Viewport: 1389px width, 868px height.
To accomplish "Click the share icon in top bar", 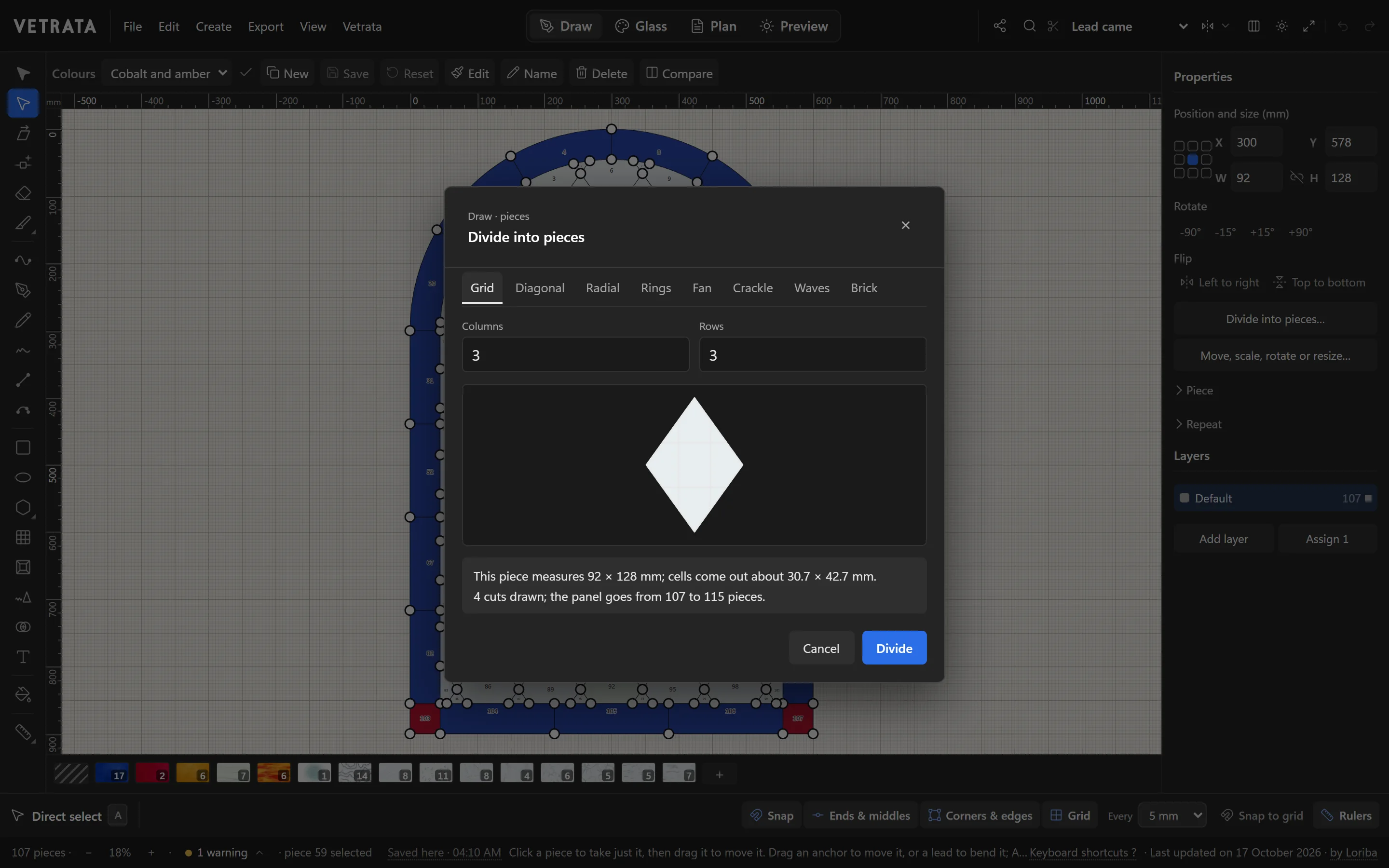I will click(x=1000, y=26).
